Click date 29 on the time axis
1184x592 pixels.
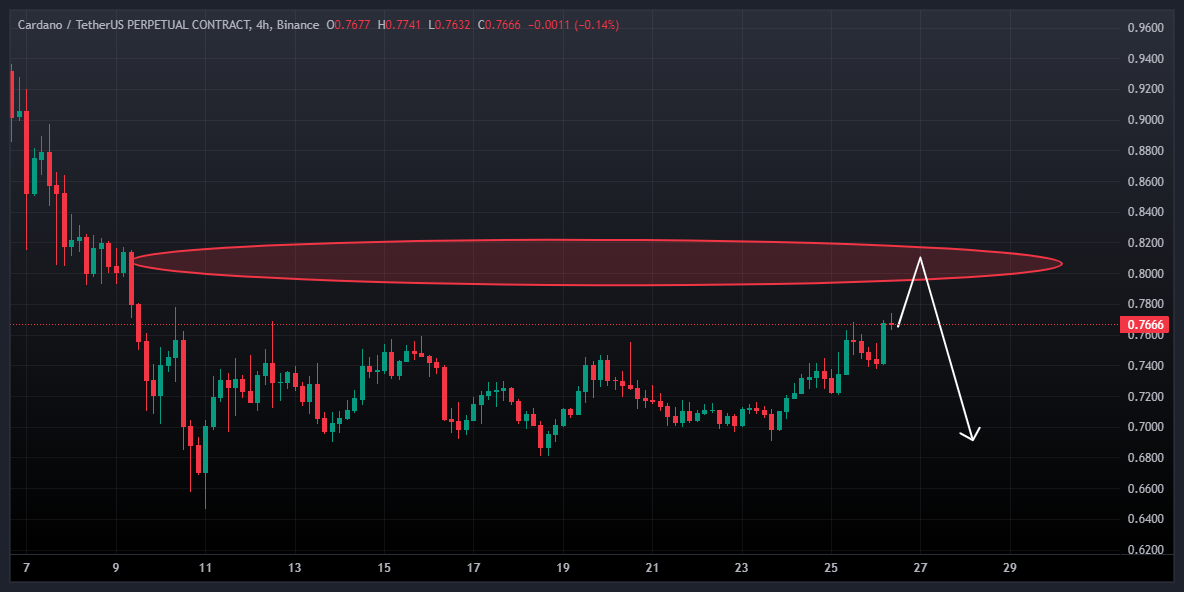click(1009, 568)
